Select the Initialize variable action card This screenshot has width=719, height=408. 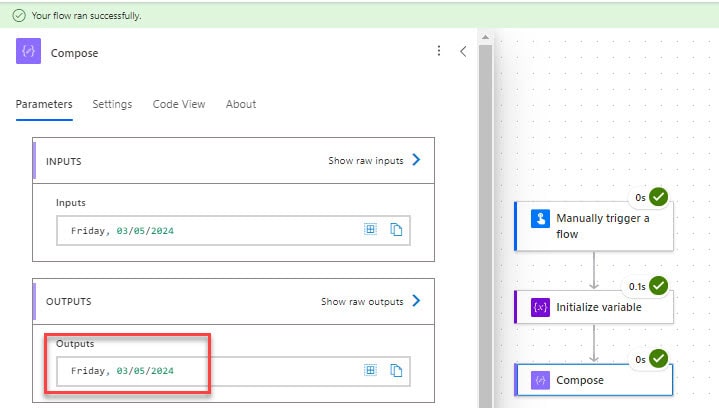click(x=594, y=307)
